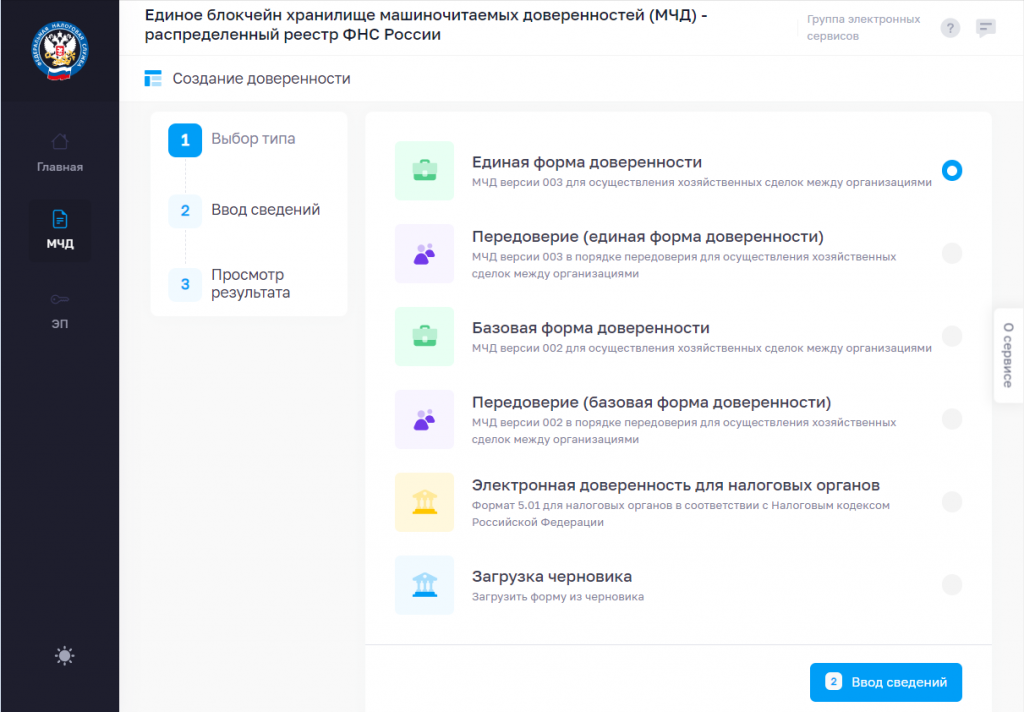Open the chat icon in the top bar
Viewport: 1024px width, 712px height.
(x=986, y=28)
